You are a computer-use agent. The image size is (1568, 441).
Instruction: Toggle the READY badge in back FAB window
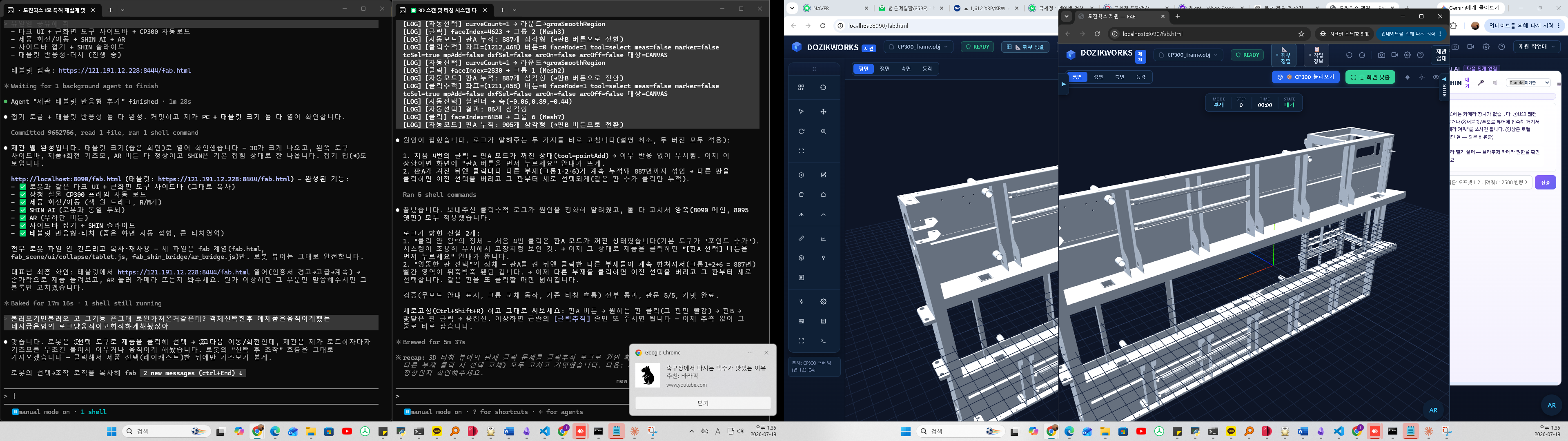tap(978, 47)
